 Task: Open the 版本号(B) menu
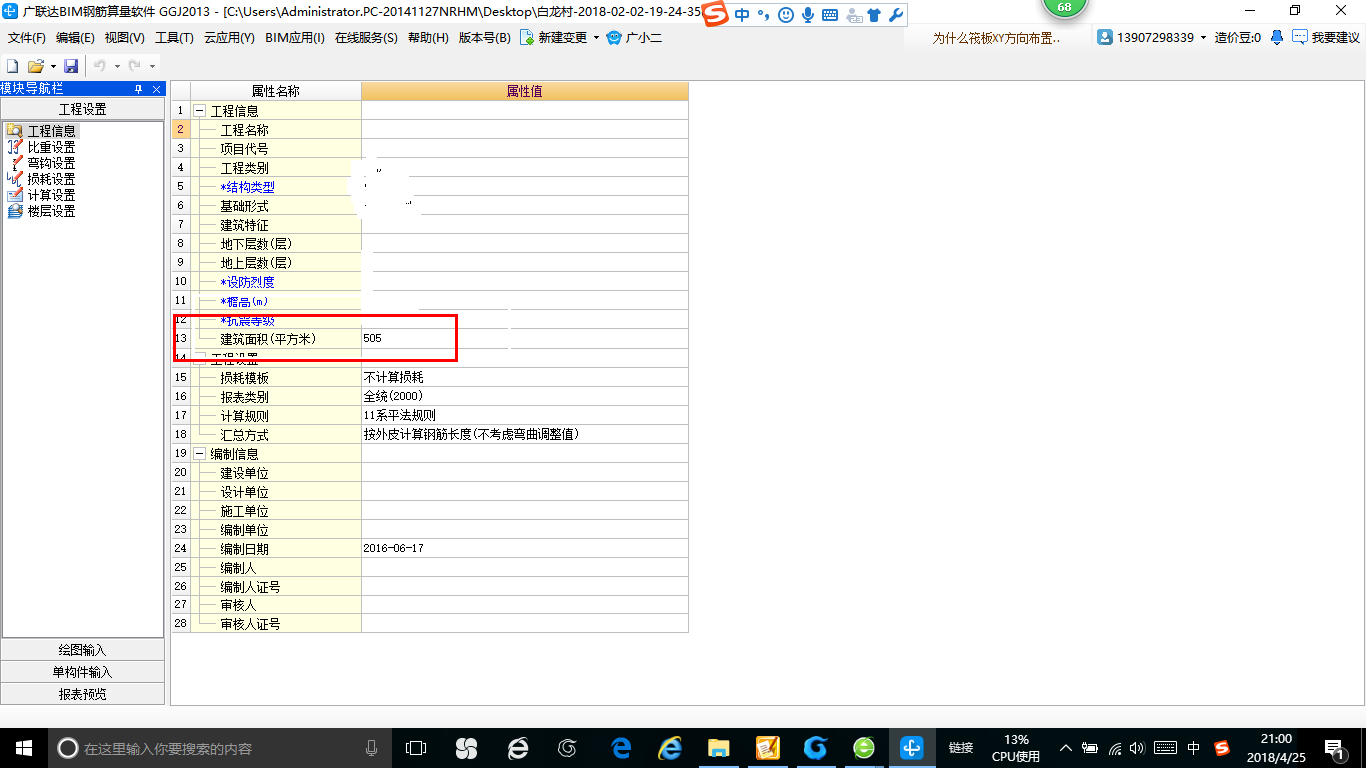(x=484, y=38)
